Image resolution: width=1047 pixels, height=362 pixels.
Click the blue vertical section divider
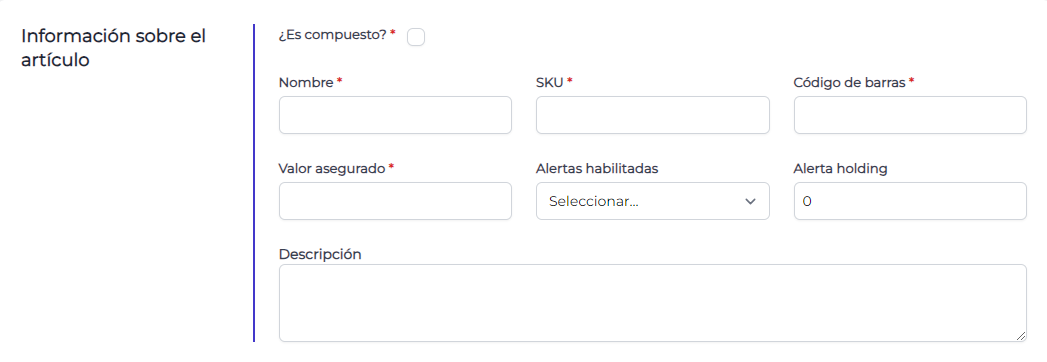pyautogui.click(x=254, y=183)
